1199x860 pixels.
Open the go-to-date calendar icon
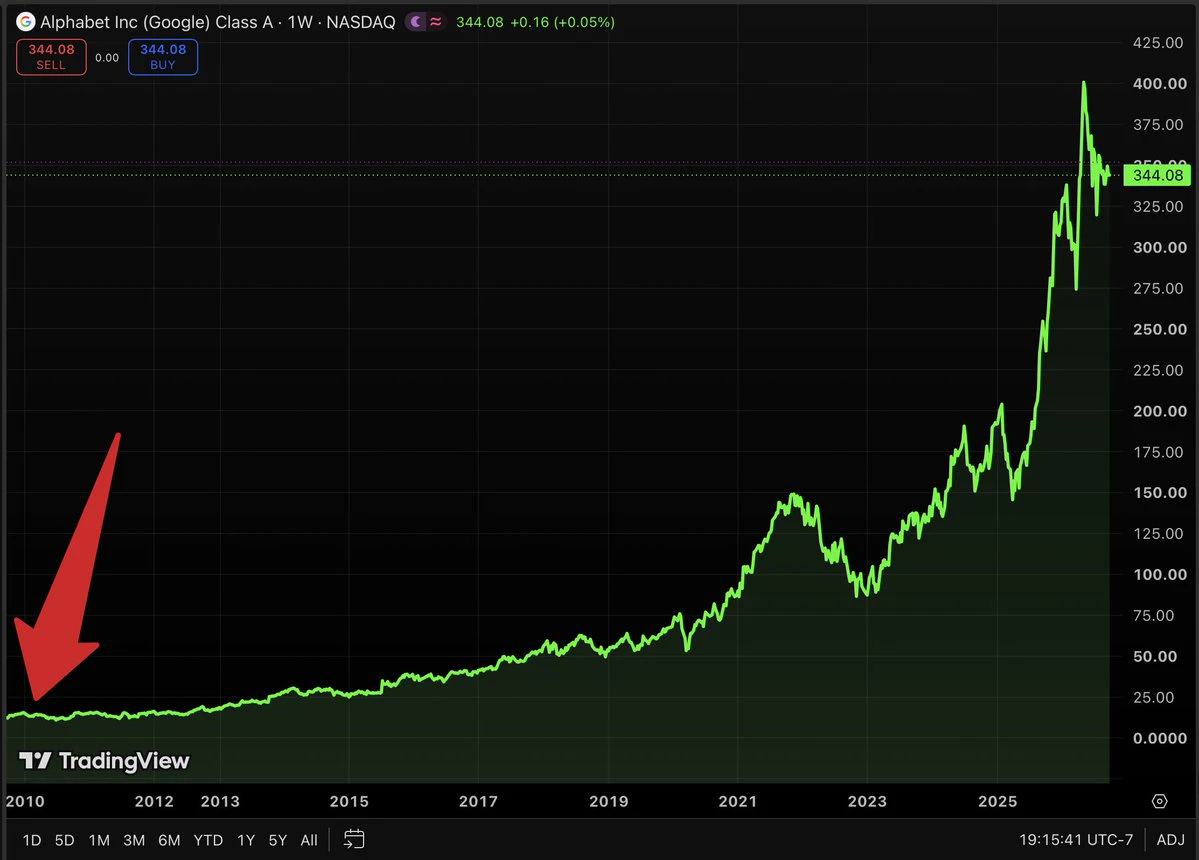(354, 839)
